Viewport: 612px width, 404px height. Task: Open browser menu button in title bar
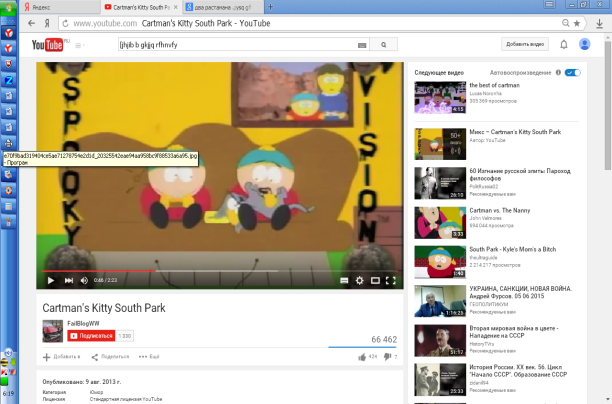click(x=549, y=4)
